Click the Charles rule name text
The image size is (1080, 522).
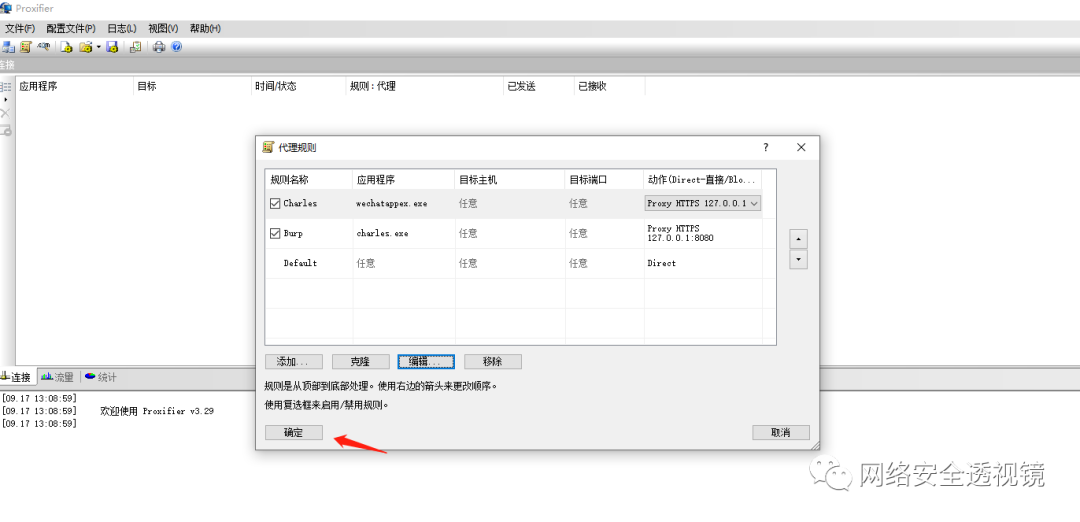tap(300, 204)
